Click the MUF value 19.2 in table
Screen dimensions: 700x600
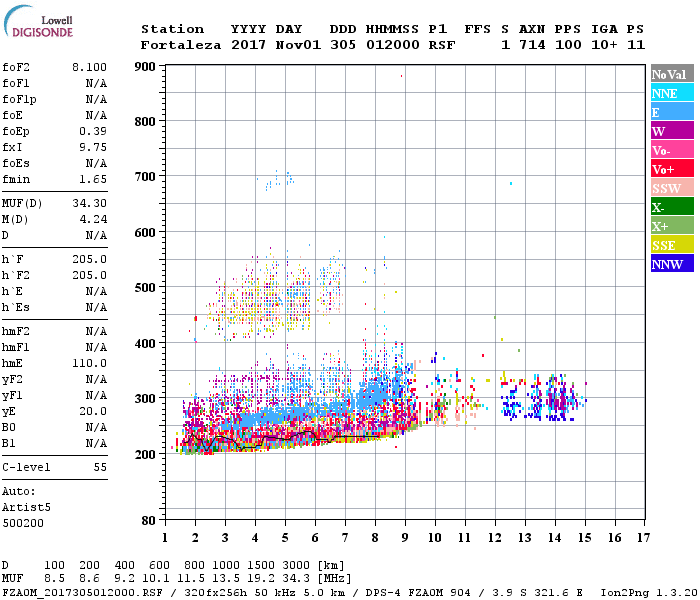coord(261,579)
